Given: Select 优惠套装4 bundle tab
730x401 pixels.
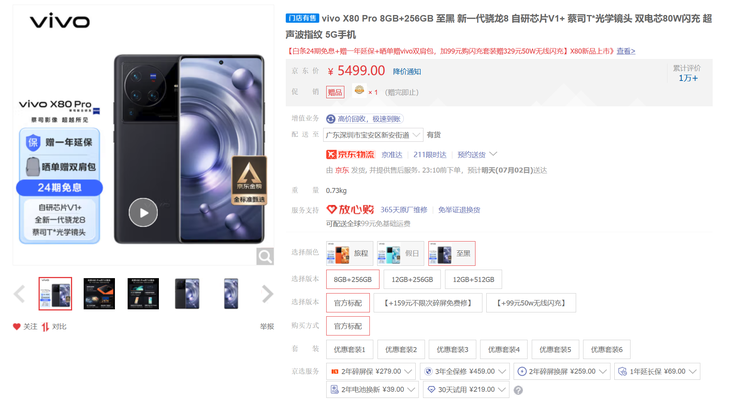Looking at the screenshot, I should 504,350.
